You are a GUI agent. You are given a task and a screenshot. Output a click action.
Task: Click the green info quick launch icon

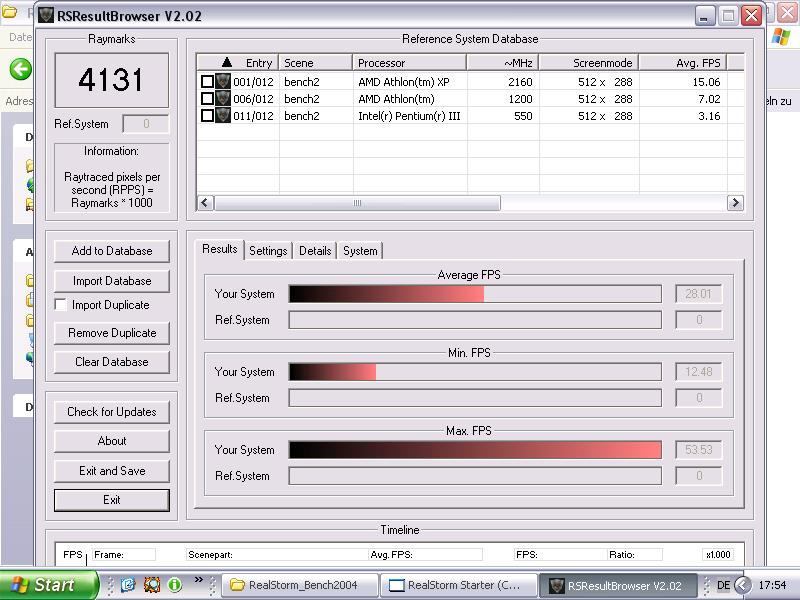174,585
